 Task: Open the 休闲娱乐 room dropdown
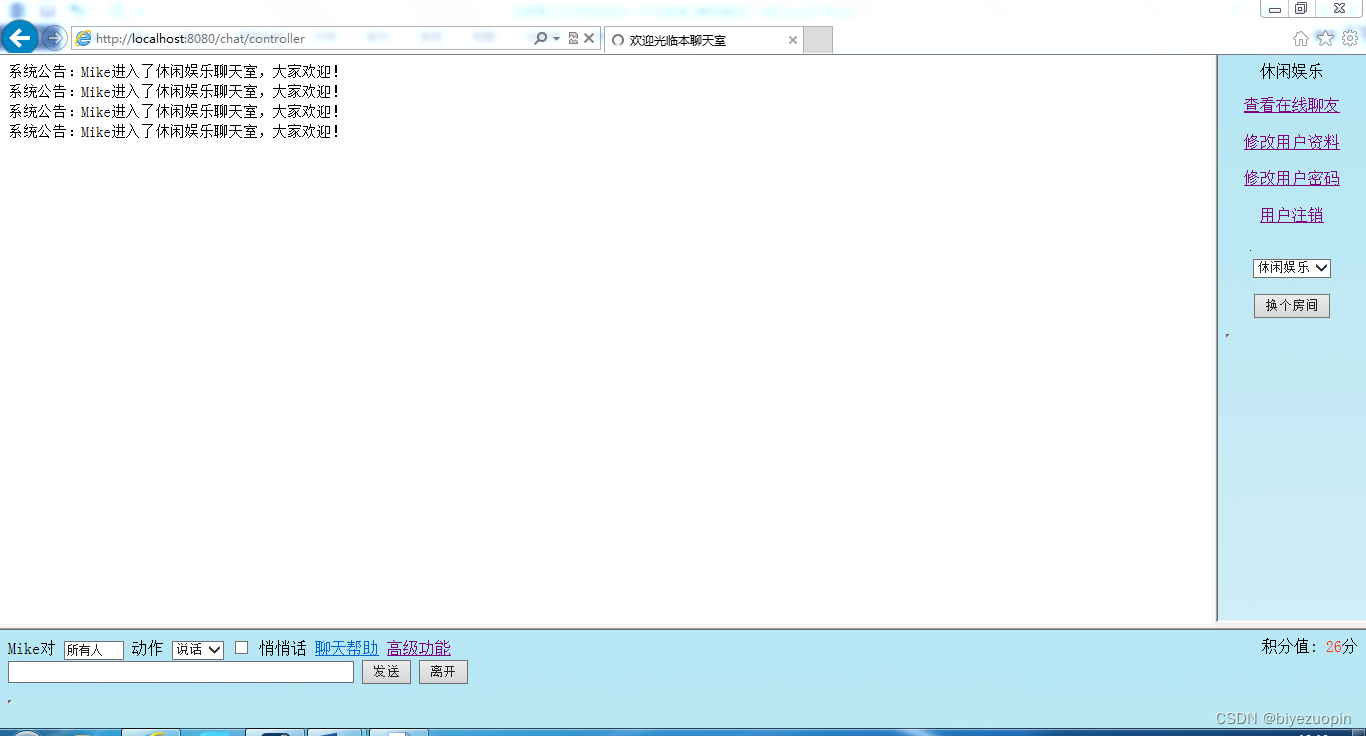1291,267
